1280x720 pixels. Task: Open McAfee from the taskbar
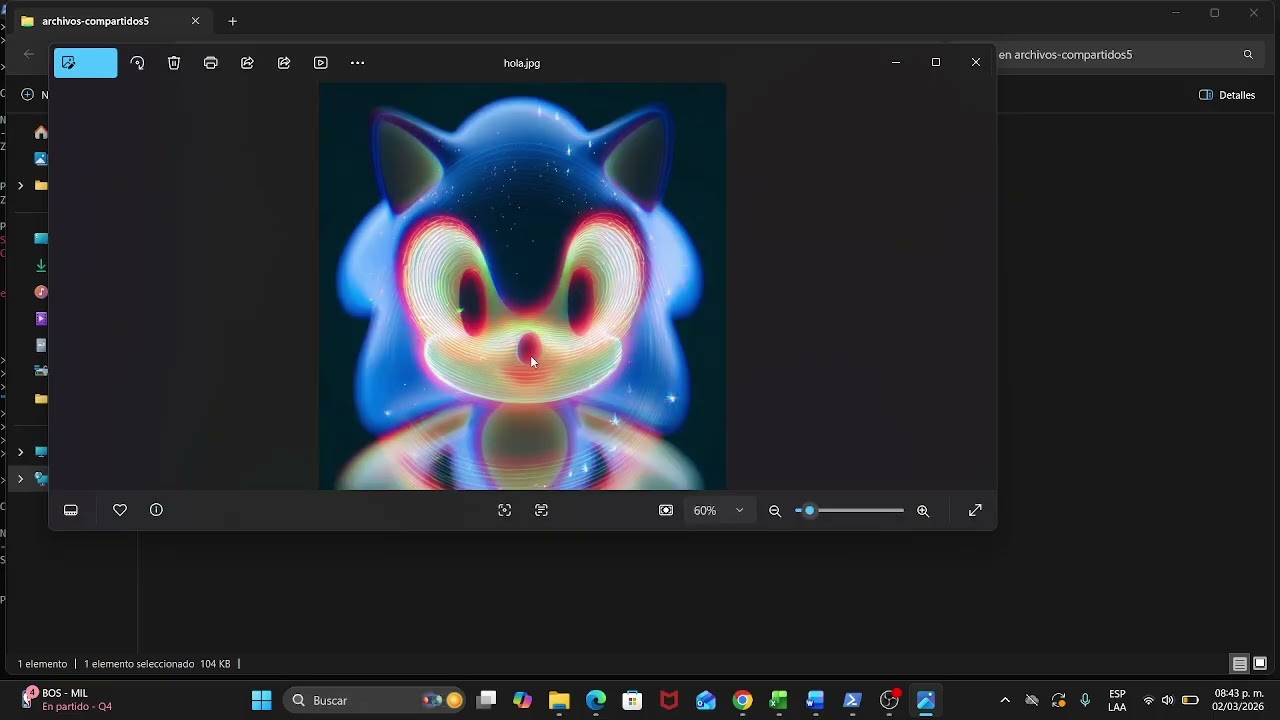pos(669,700)
